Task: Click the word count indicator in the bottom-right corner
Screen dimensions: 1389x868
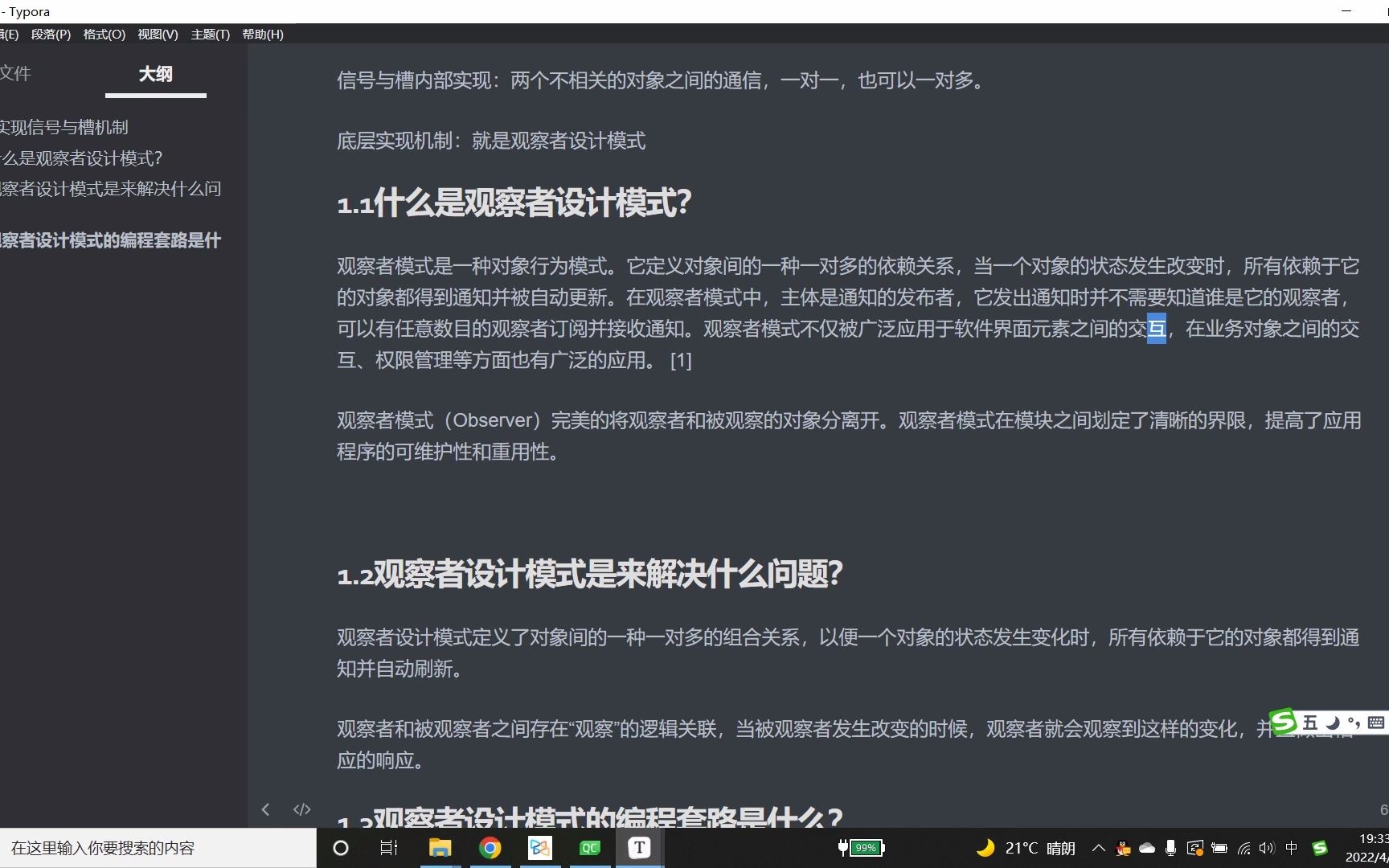Action: (1383, 809)
